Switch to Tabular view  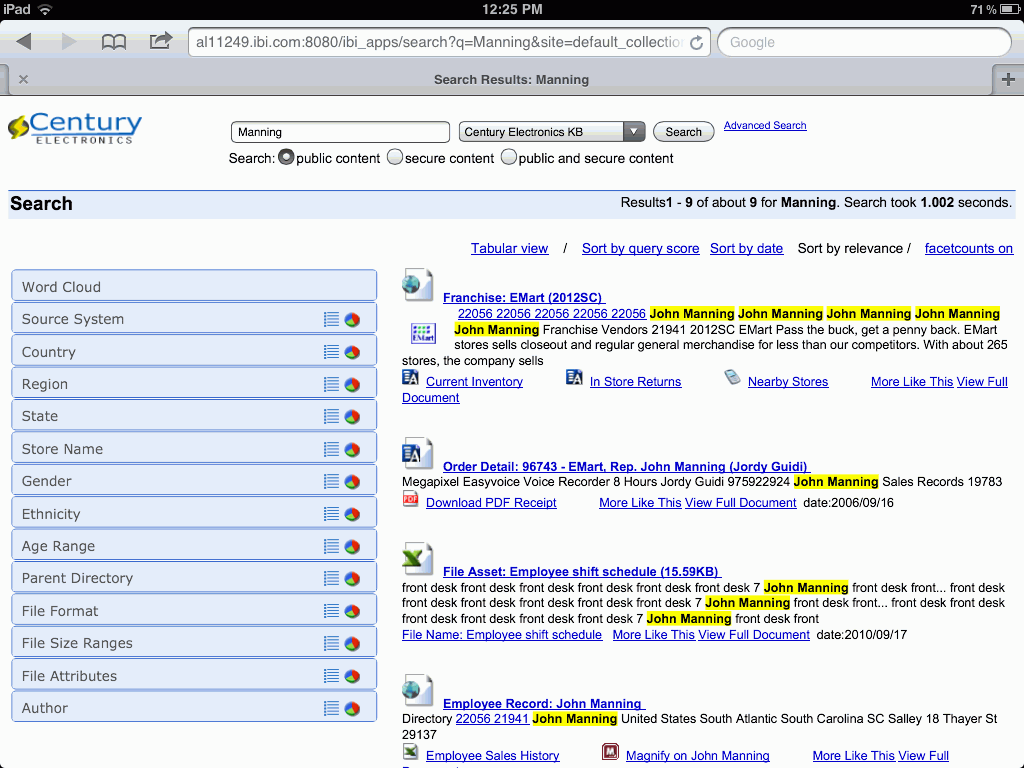coord(509,249)
